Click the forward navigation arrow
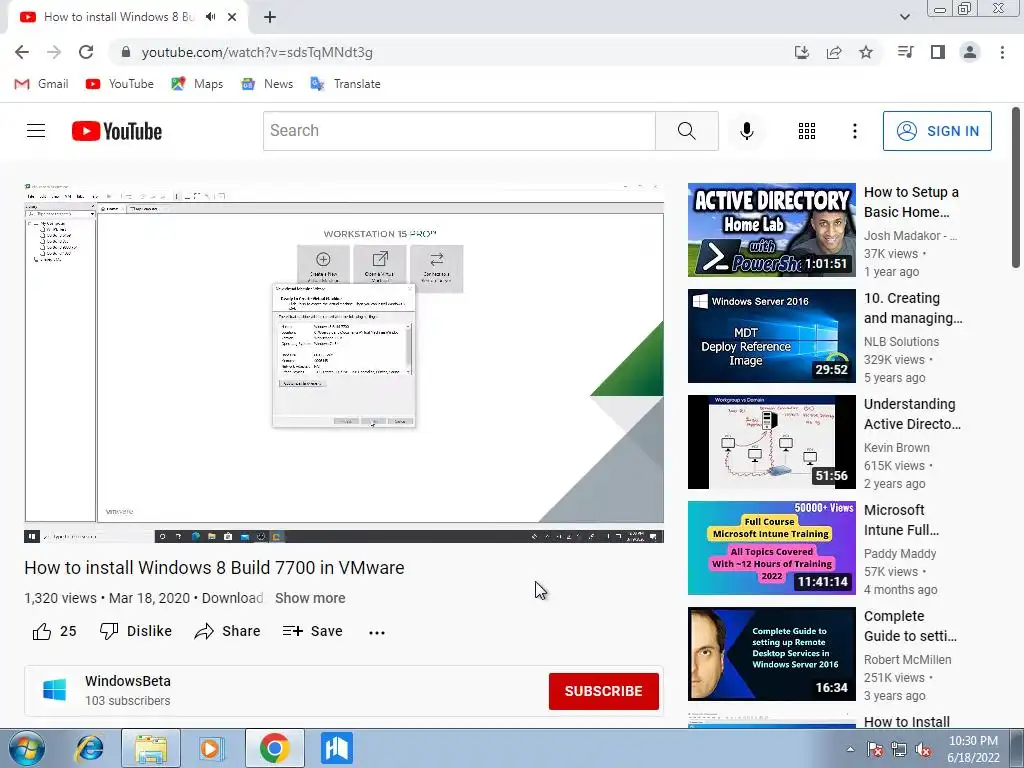1024x768 pixels. click(x=54, y=52)
